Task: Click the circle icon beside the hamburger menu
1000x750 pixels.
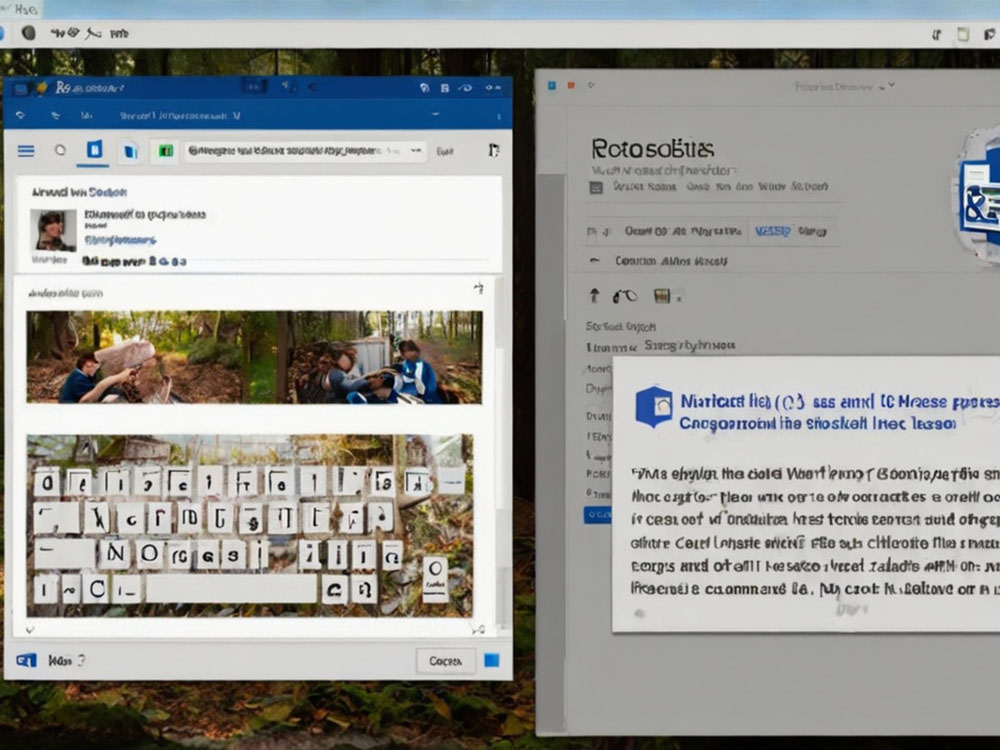Action: tap(60, 151)
